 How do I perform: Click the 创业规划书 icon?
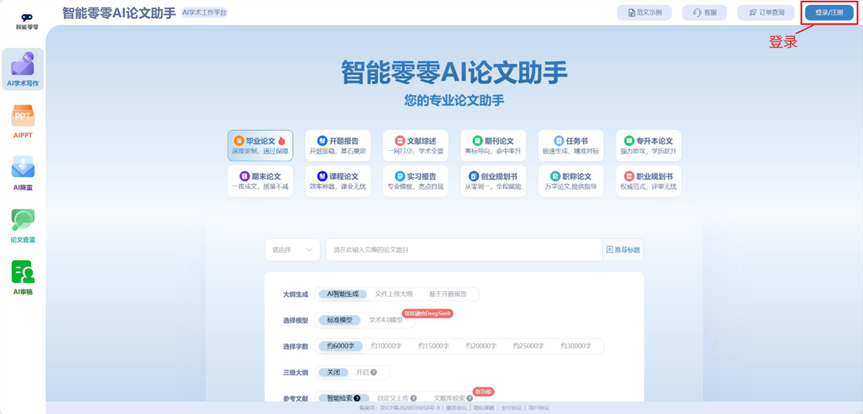(473, 176)
